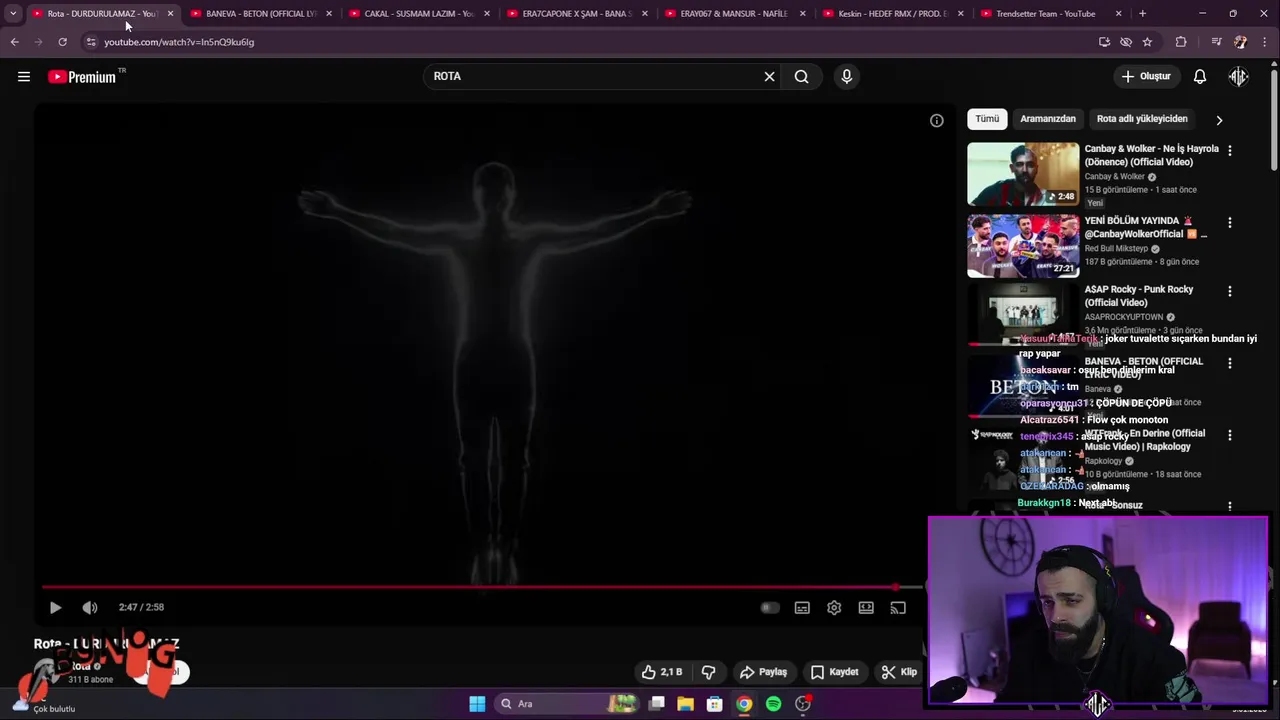Open Red Bull Mikstеyp 27:21 thumbnail
This screenshot has width=1280, height=720.
click(x=1023, y=246)
